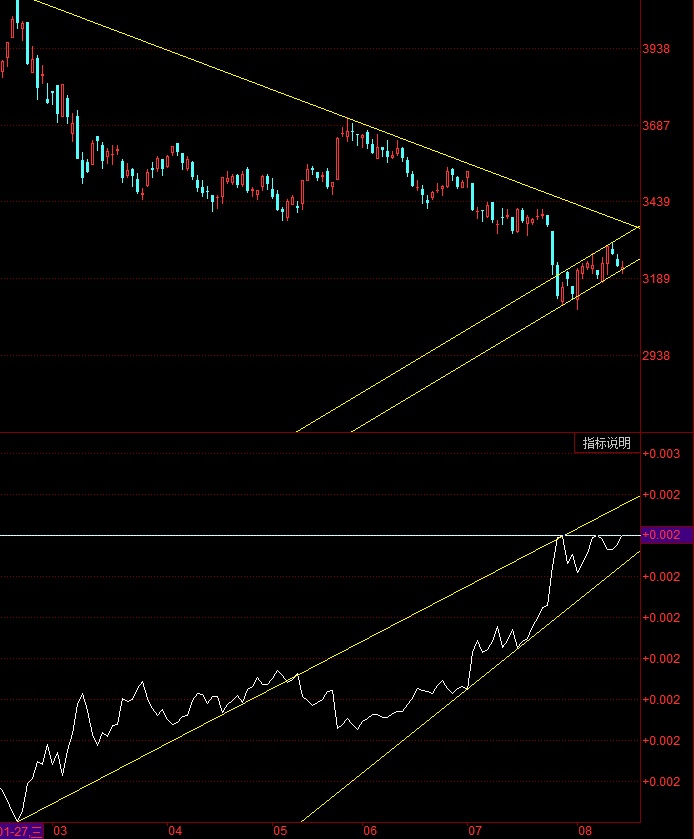Image resolution: width=694 pixels, height=839 pixels.
Task: Click the purple highlighted +0.002 value tag
Action: 667,535
